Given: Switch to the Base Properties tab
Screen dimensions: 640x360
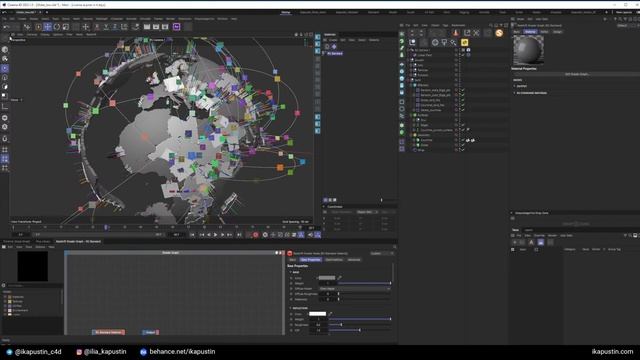Looking at the screenshot, I should click(311, 260).
